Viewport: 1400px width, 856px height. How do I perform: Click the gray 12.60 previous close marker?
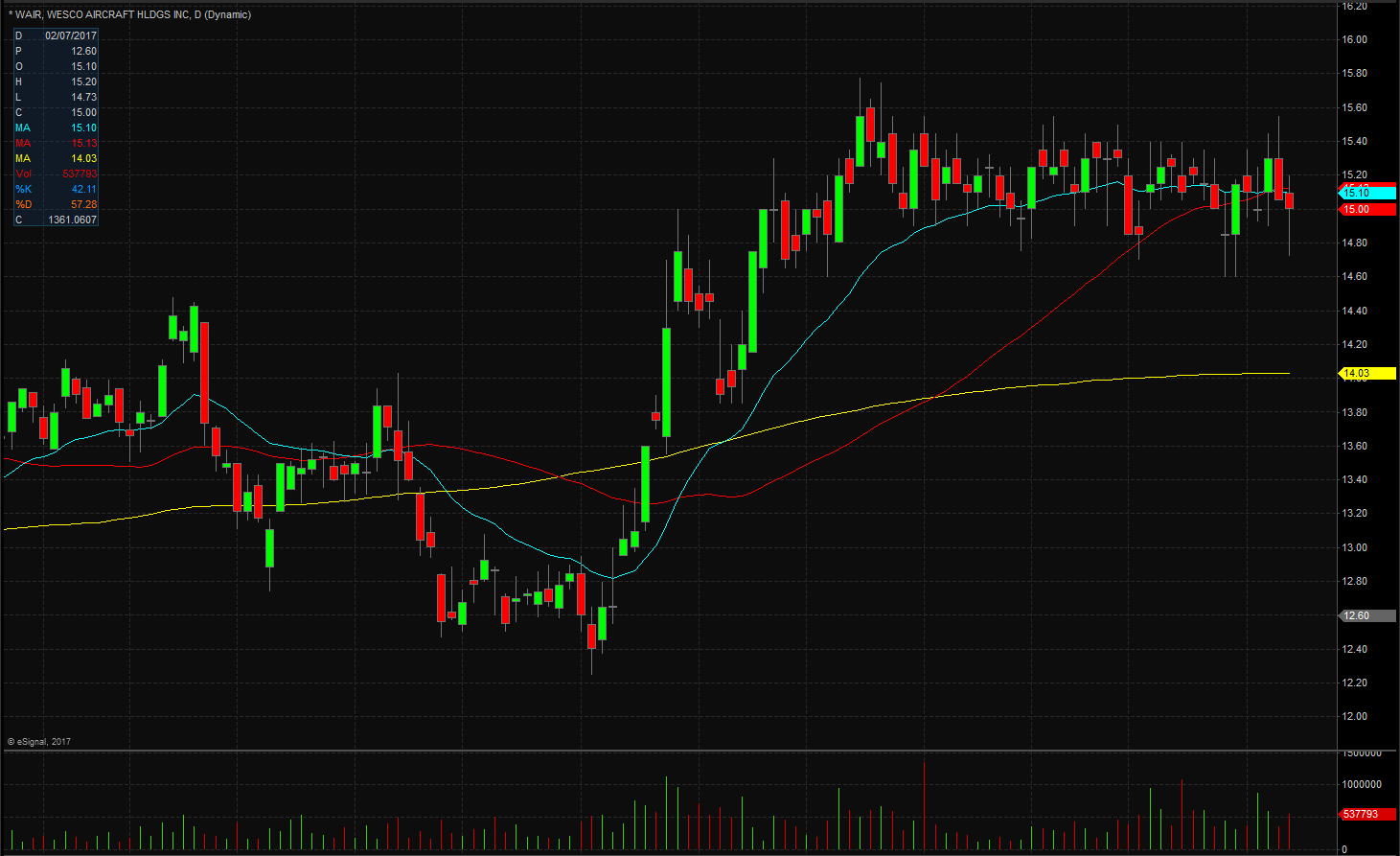1366,615
